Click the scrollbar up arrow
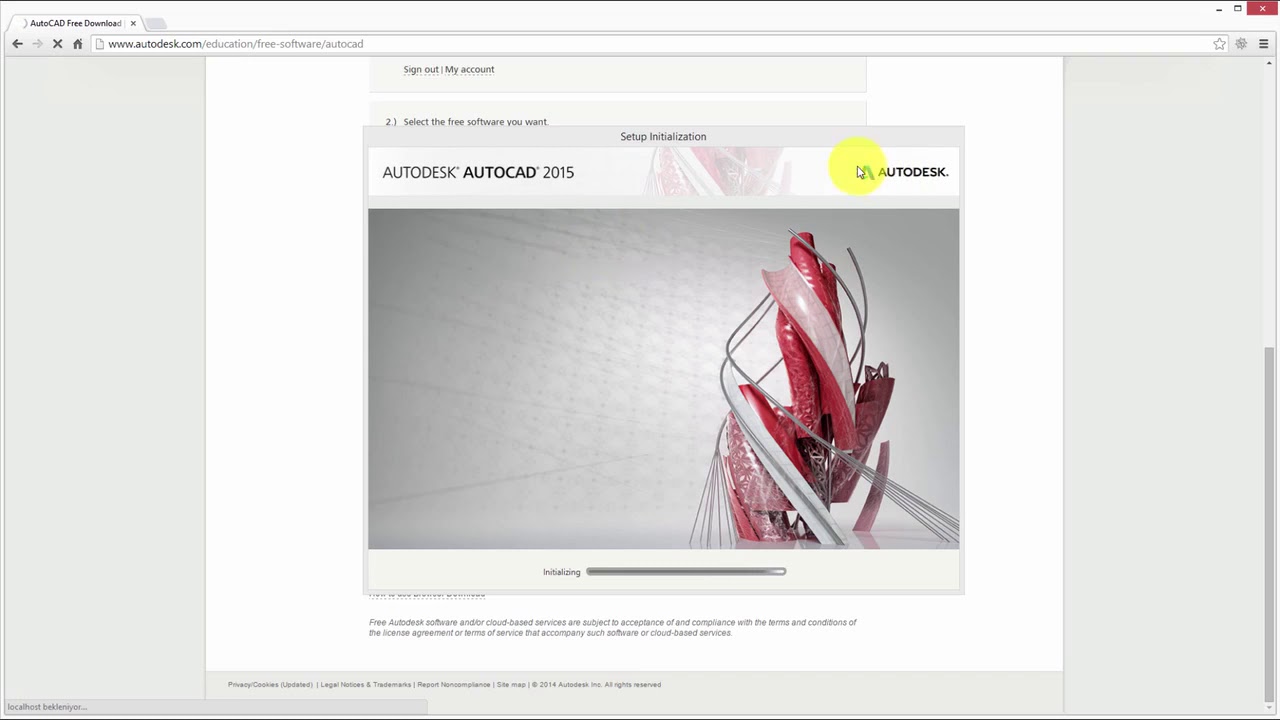The height and width of the screenshot is (720, 1280). click(1270, 63)
